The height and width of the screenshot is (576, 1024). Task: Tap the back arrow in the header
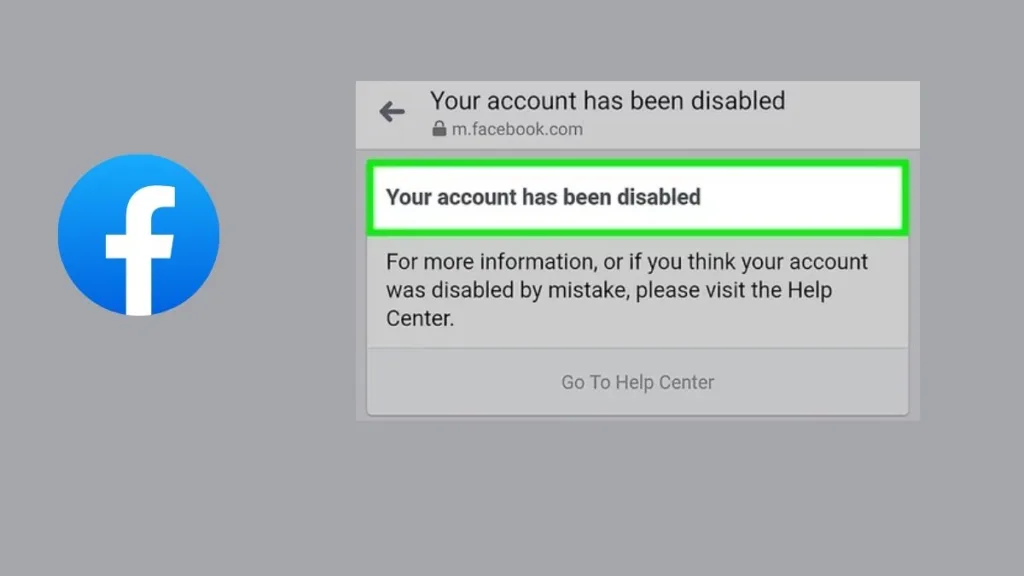tap(391, 112)
